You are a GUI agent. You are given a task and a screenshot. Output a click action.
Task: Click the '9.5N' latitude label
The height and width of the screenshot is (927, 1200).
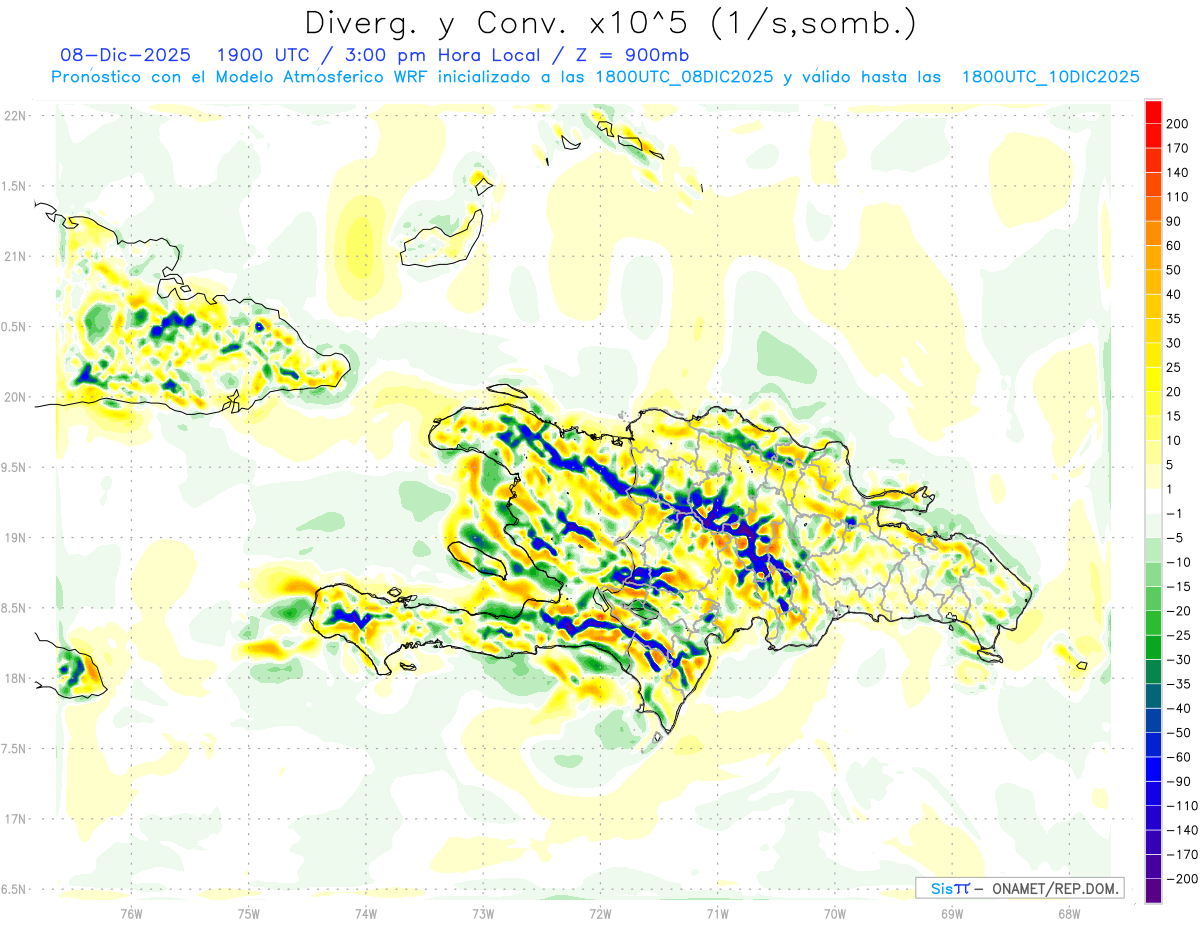click(x=15, y=467)
